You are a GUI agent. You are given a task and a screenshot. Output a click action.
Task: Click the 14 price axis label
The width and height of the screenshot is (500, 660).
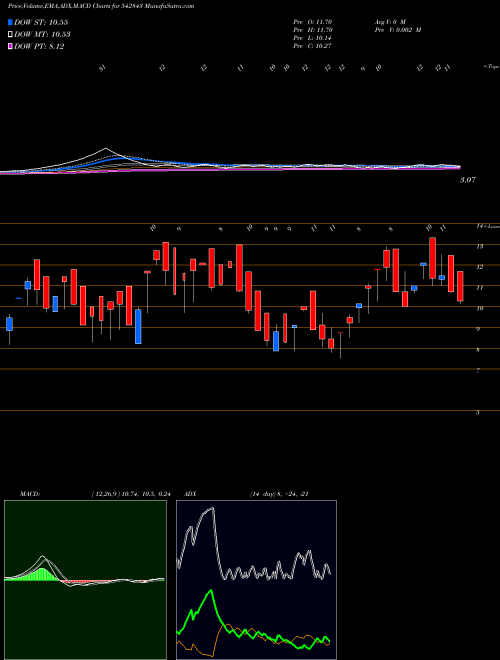click(x=479, y=226)
